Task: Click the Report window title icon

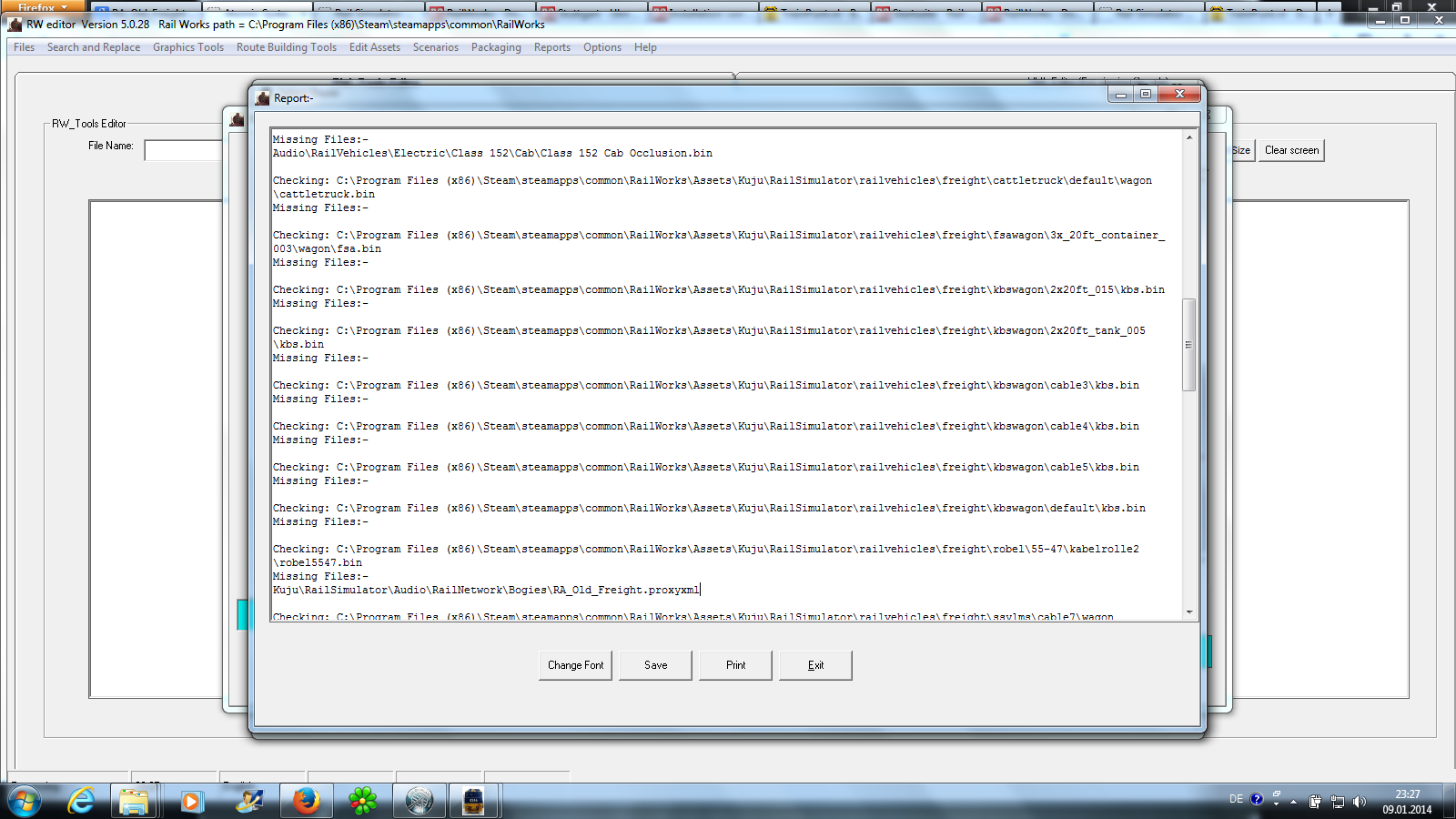Action: pos(263,97)
